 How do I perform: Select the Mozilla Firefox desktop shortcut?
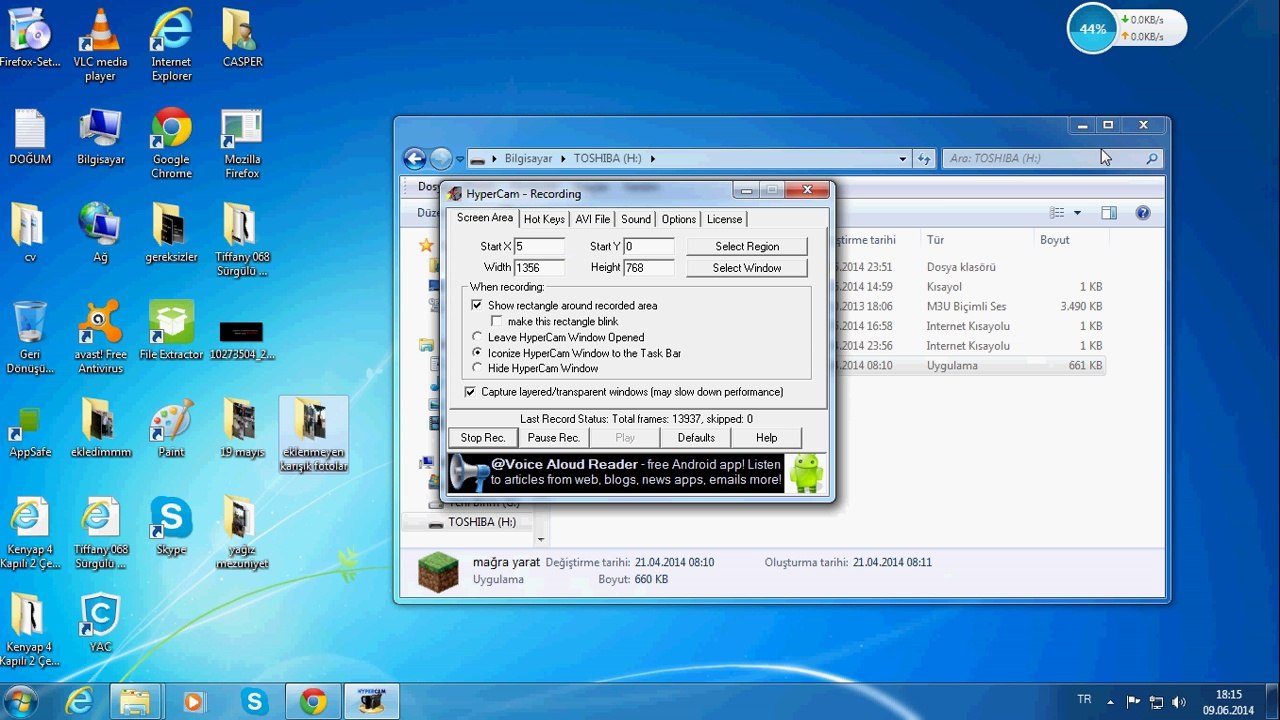click(x=242, y=144)
